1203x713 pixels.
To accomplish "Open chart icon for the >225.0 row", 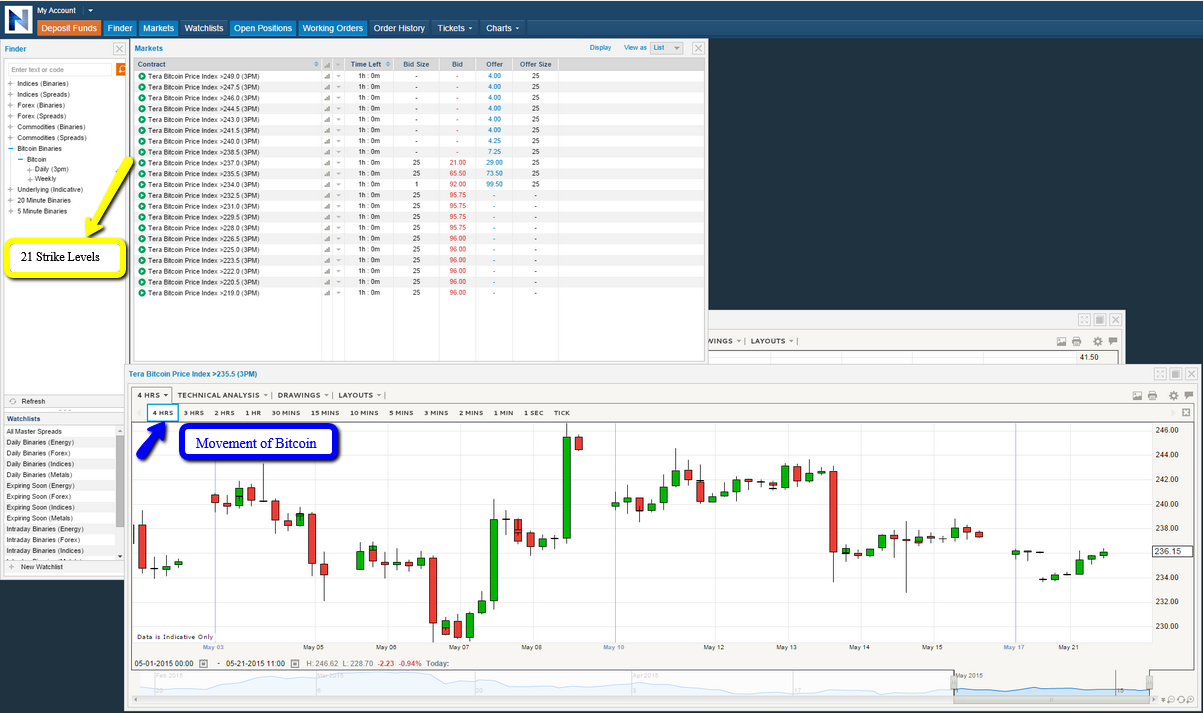I will (327, 250).
